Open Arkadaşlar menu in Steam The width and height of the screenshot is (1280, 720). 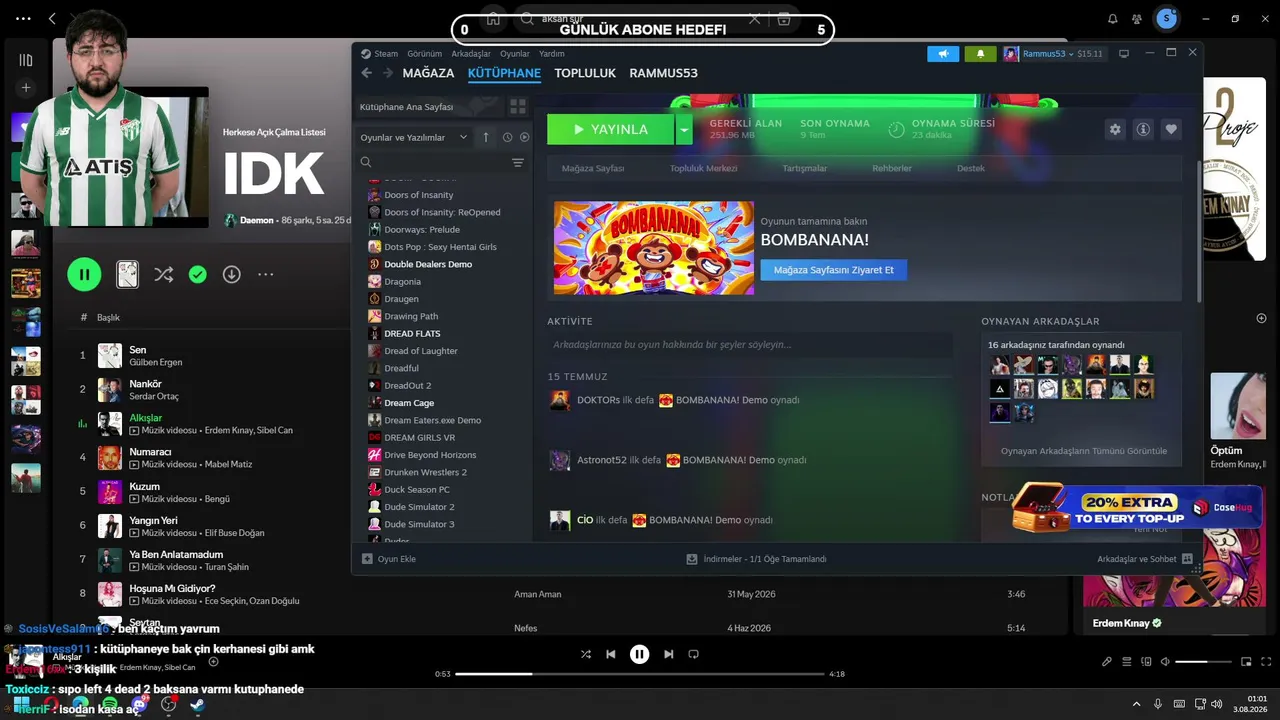tap(471, 53)
